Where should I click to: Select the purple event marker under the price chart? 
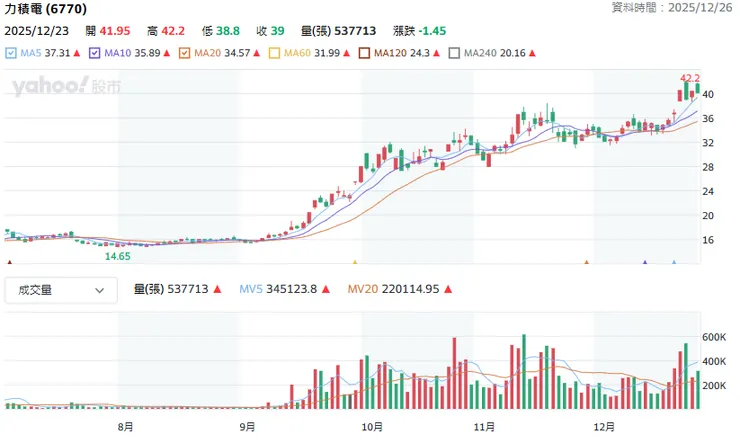click(x=645, y=262)
